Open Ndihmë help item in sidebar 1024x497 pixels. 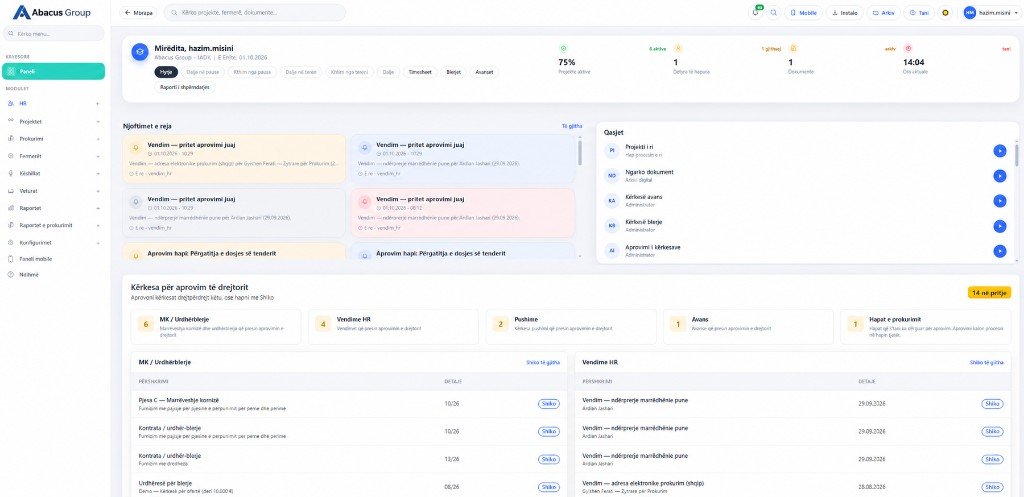pyautogui.click(x=52, y=275)
